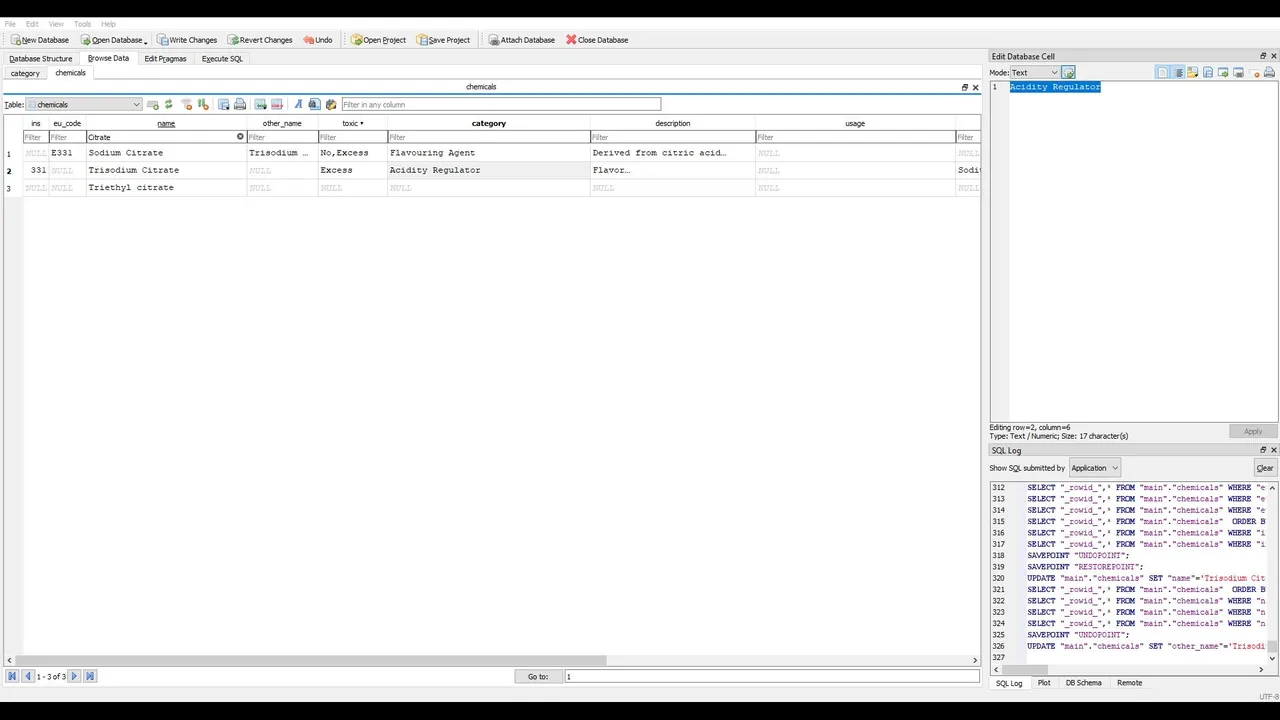Click the clear all filters icon
Viewport: 1280px width, 720px height.
tap(186, 104)
